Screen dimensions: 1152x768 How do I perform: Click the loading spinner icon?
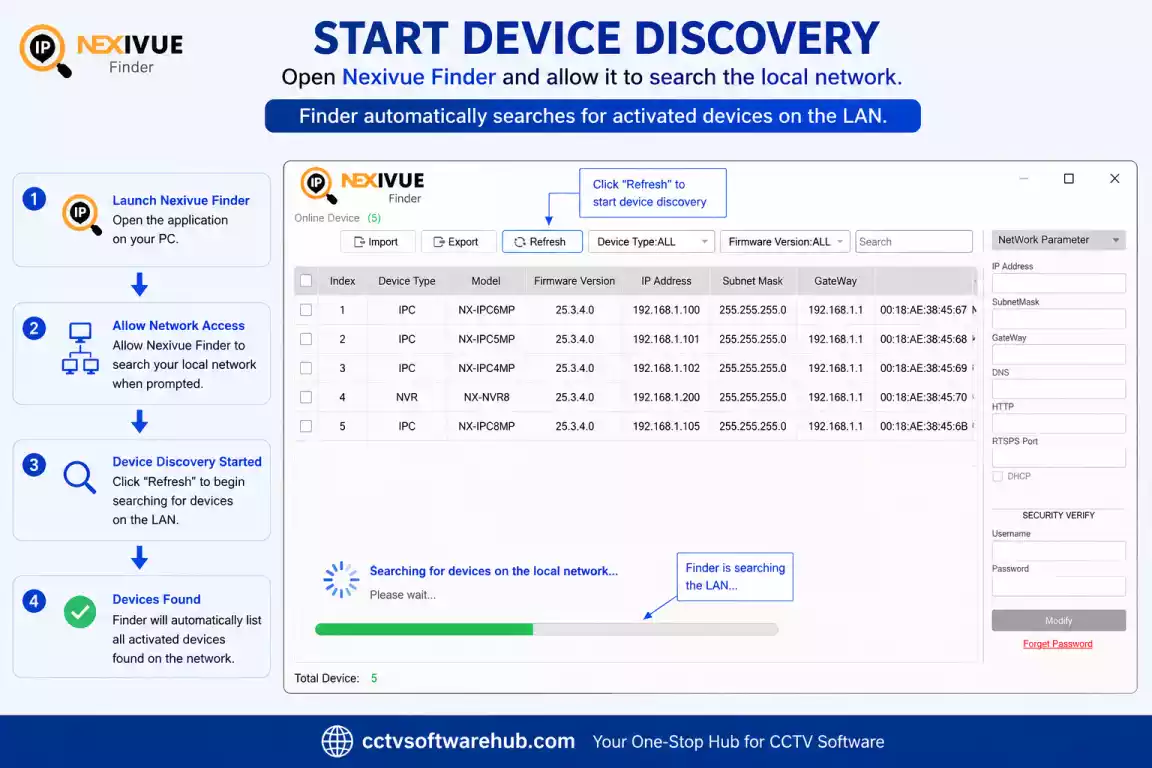click(342, 580)
